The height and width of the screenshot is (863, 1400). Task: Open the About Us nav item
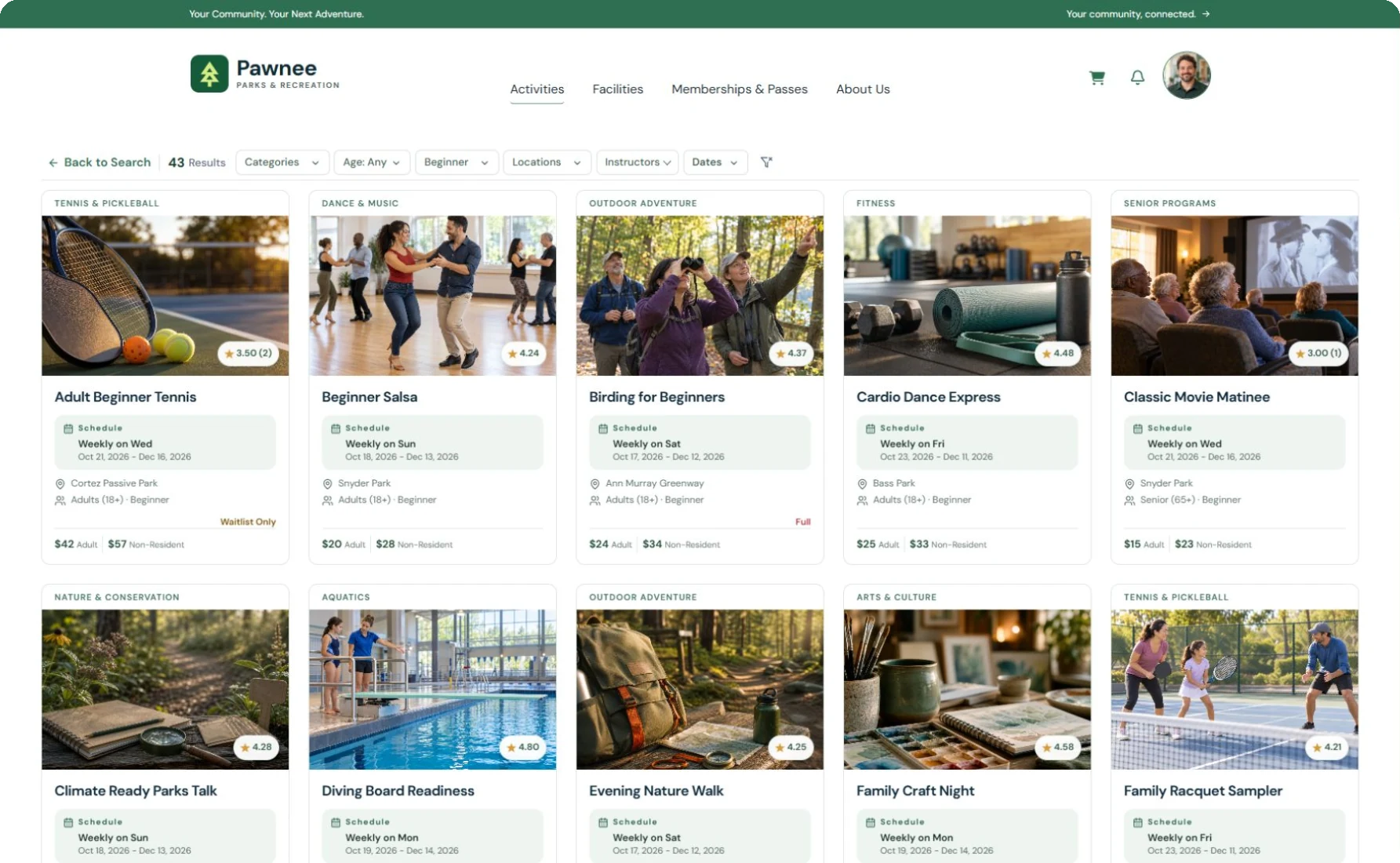click(863, 89)
